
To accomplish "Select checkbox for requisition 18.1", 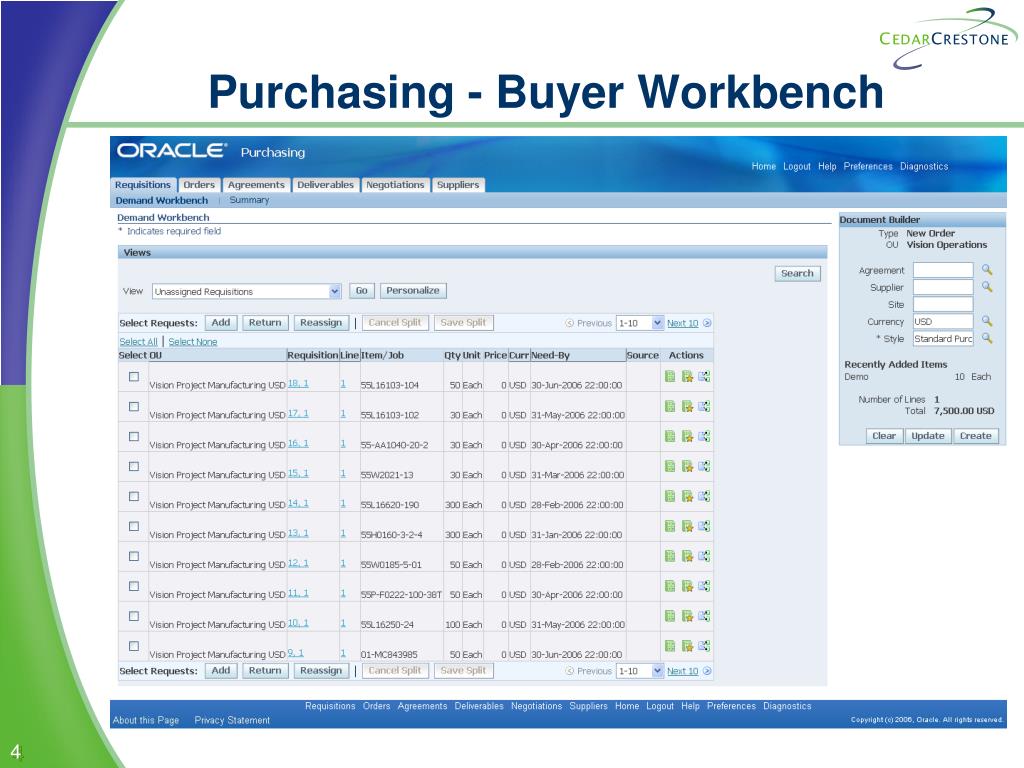I will [134, 377].
